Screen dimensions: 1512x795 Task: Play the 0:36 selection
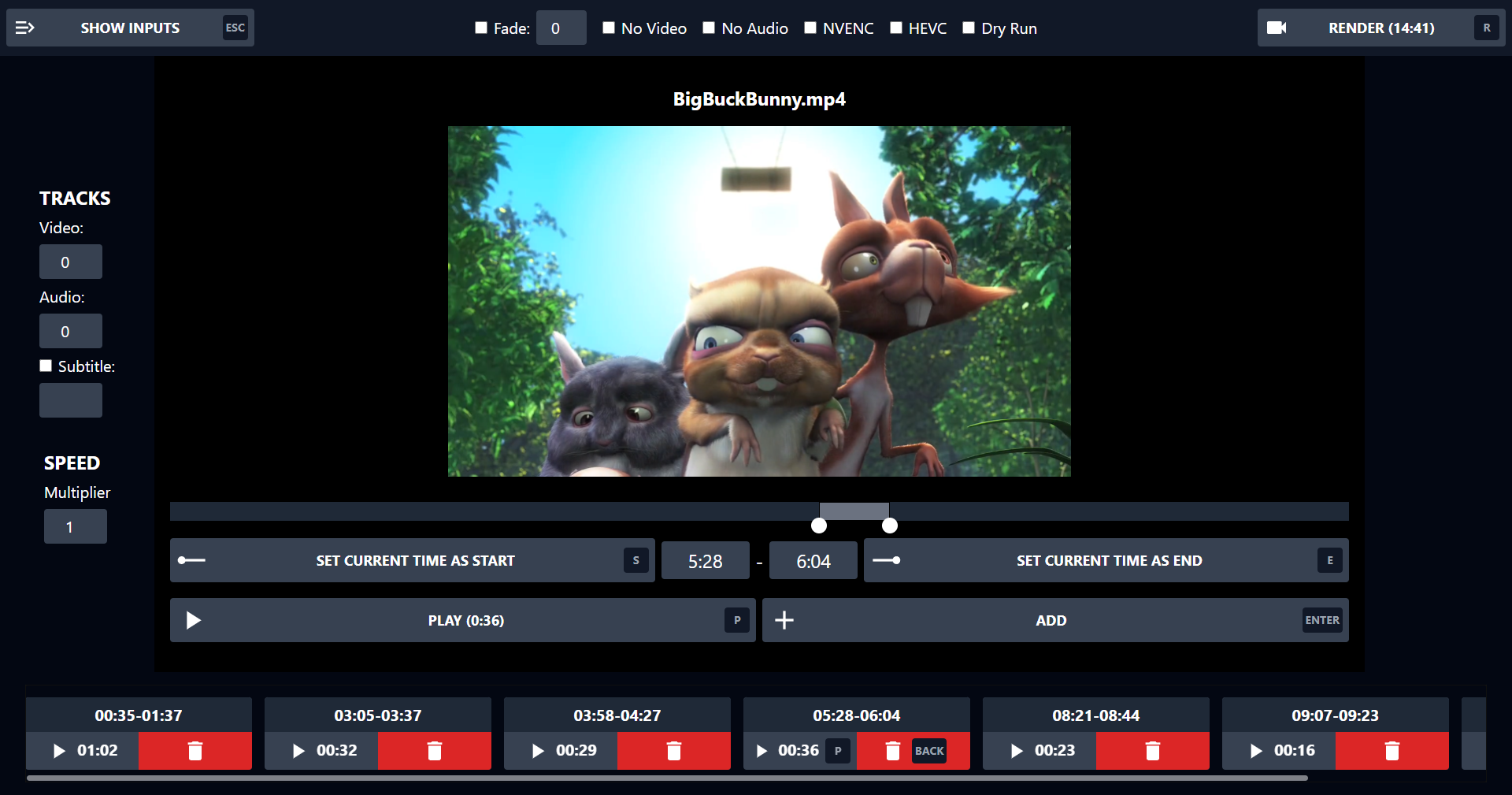tap(463, 620)
